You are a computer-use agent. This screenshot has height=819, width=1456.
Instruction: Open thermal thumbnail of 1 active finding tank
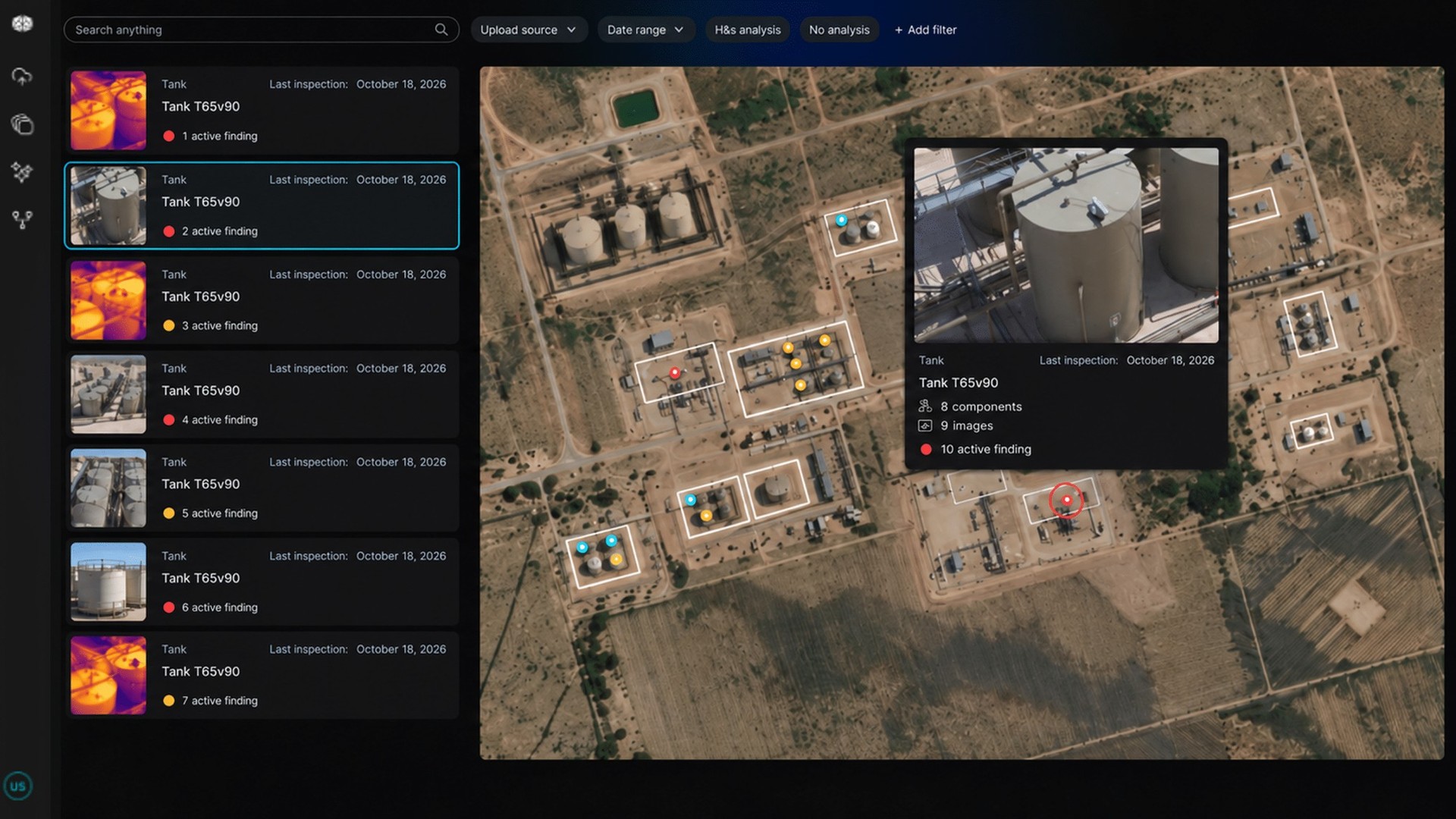pyautogui.click(x=108, y=110)
